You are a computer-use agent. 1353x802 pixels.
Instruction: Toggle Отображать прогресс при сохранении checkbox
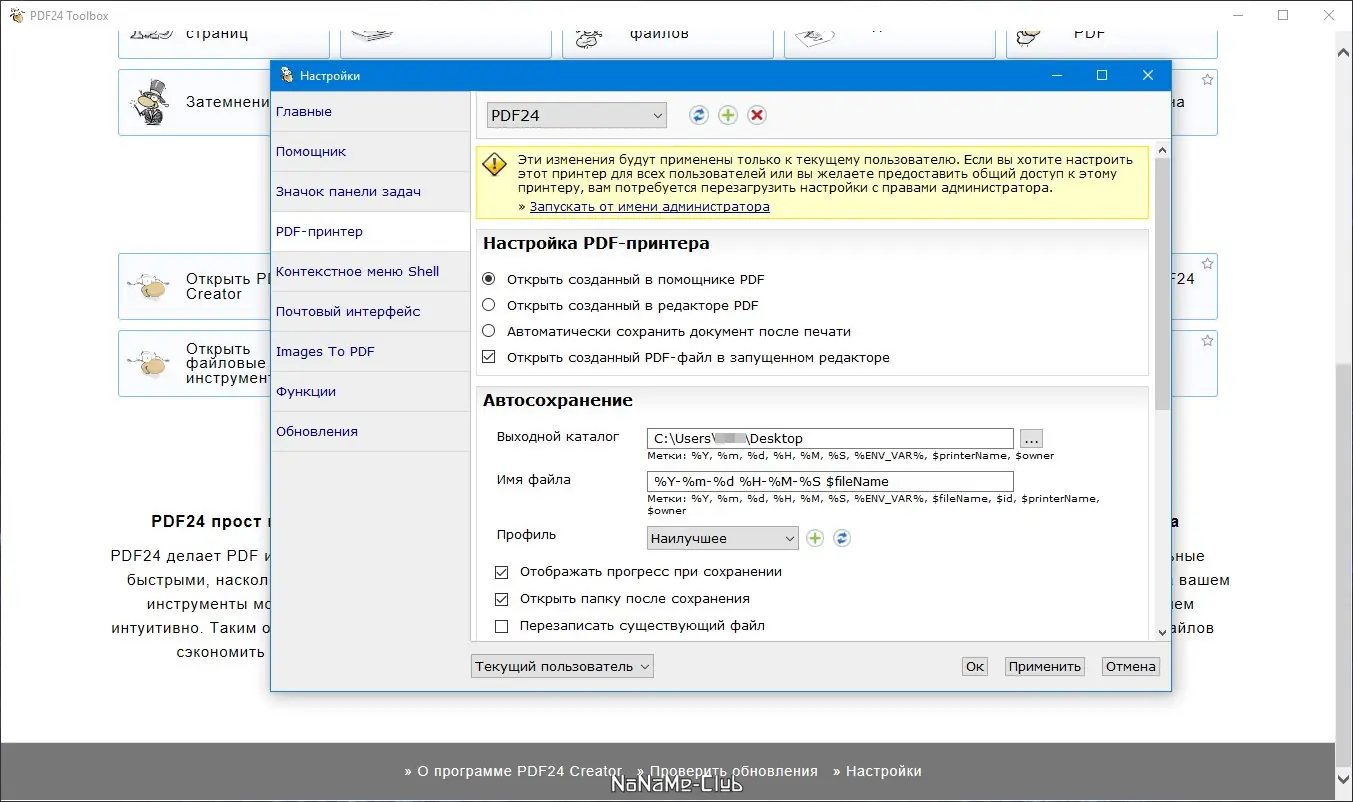point(502,572)
